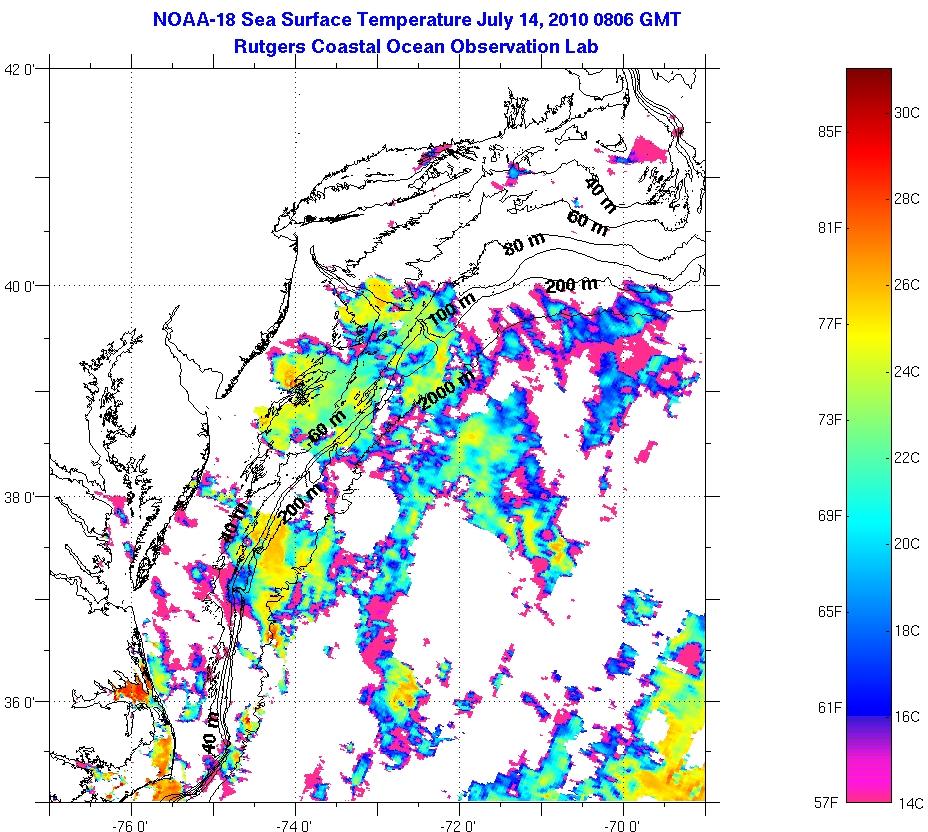Viewport: 928px width, 832px height.
Task: Click the '61F' colorbar label
Action: [x=829, y=707]
